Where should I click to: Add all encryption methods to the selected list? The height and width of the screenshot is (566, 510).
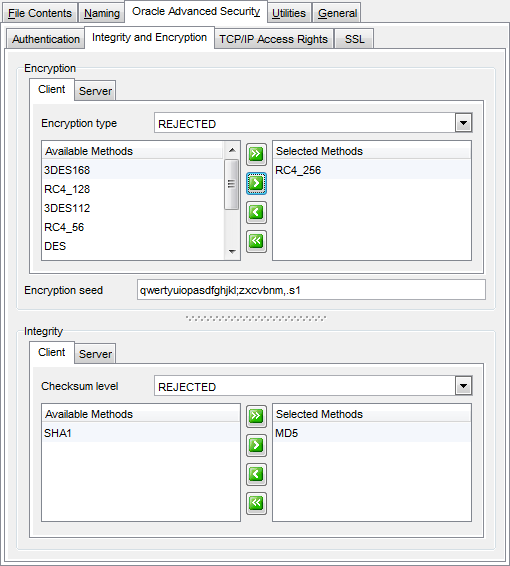coord(256,154)
